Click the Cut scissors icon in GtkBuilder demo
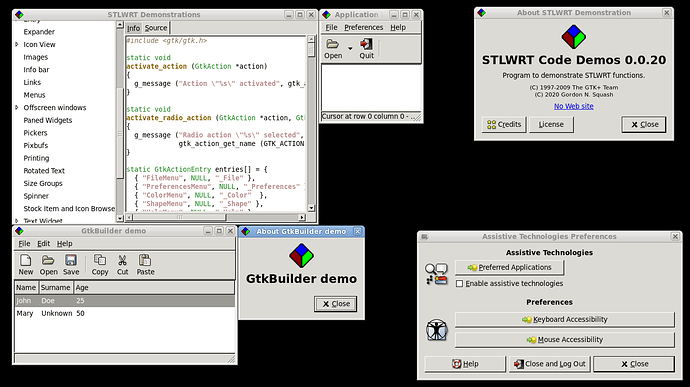Image resolution: width=690 pixels, height=387 pixels. click(x=122, y=260)
